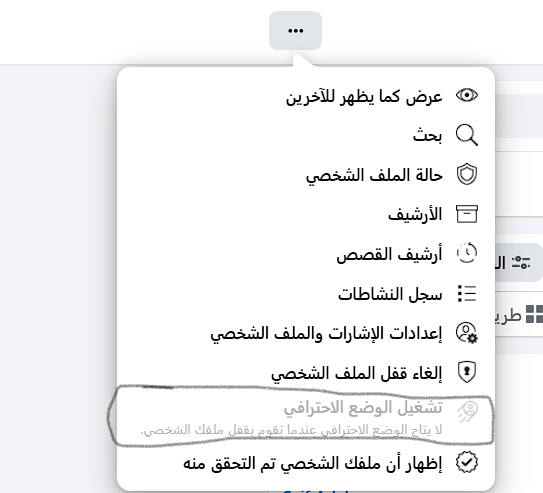Click the disabled تشغيل الوضع الاحترافي item
Viewport: 543px width, 493px height.
pos(306,417)
